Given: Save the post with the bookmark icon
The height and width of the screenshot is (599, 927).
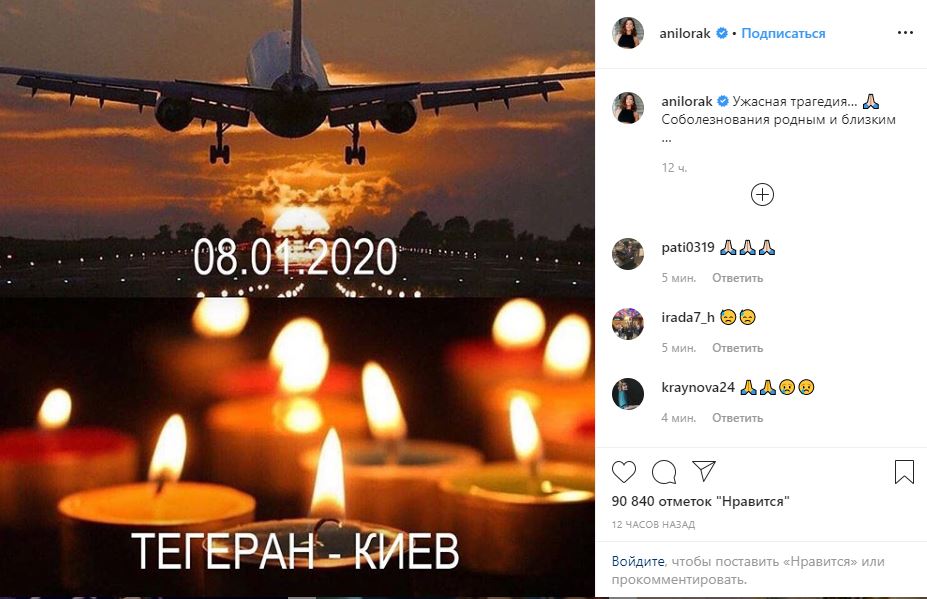Looking at the screenshot, I should (905, 472).
